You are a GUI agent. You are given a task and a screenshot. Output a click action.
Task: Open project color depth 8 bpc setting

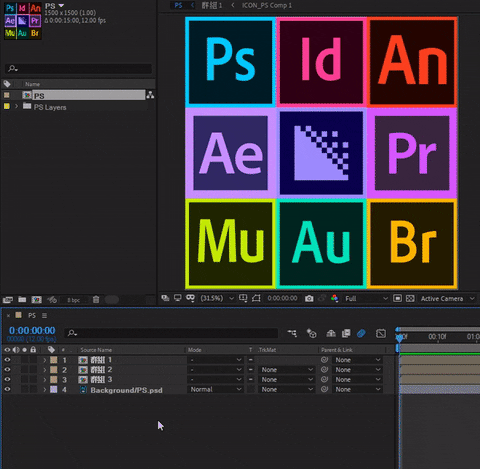pyautogui.click(x=74, y=300)
